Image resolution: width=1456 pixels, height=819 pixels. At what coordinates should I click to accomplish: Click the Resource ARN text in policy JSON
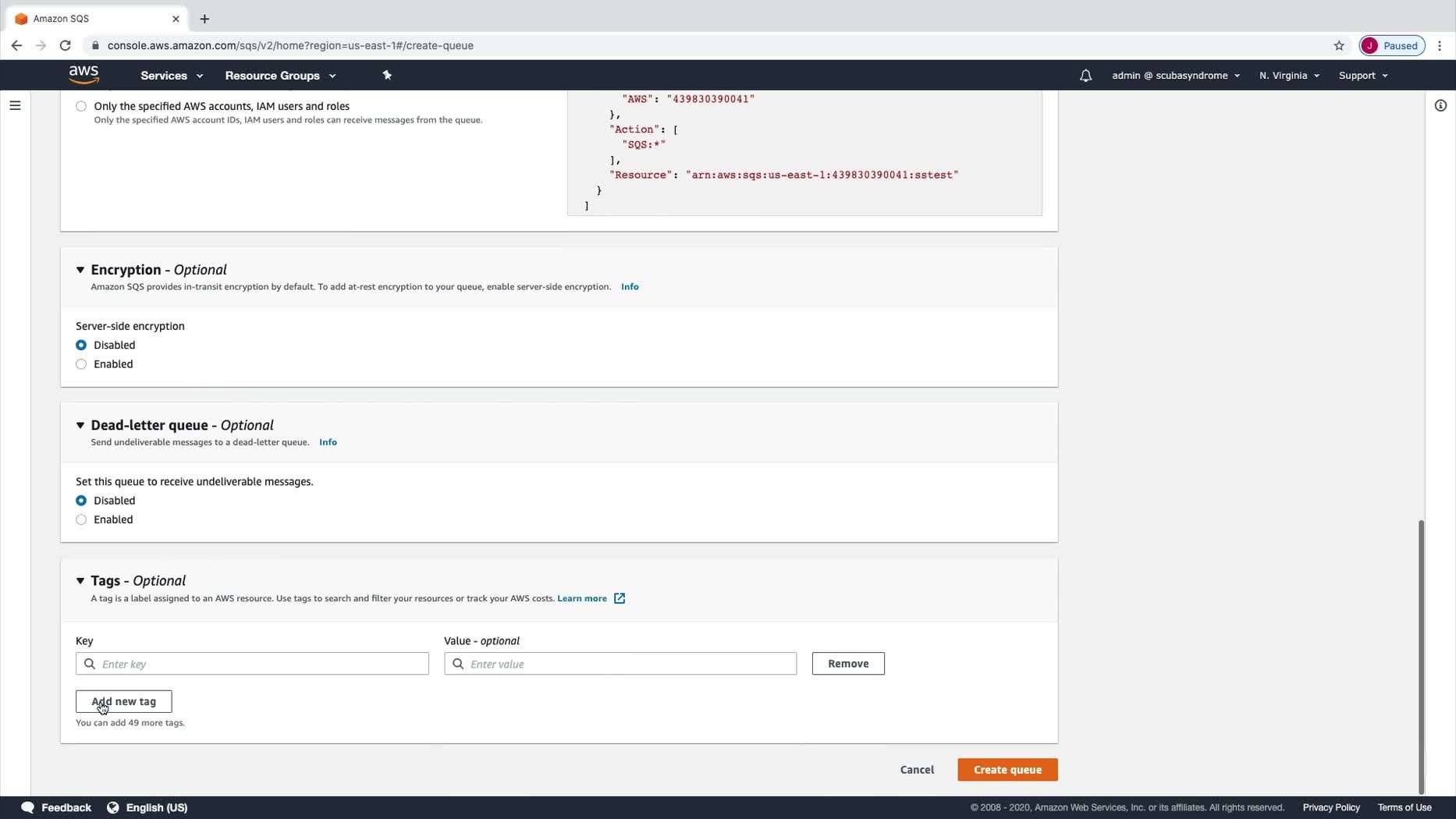point(822,175)
